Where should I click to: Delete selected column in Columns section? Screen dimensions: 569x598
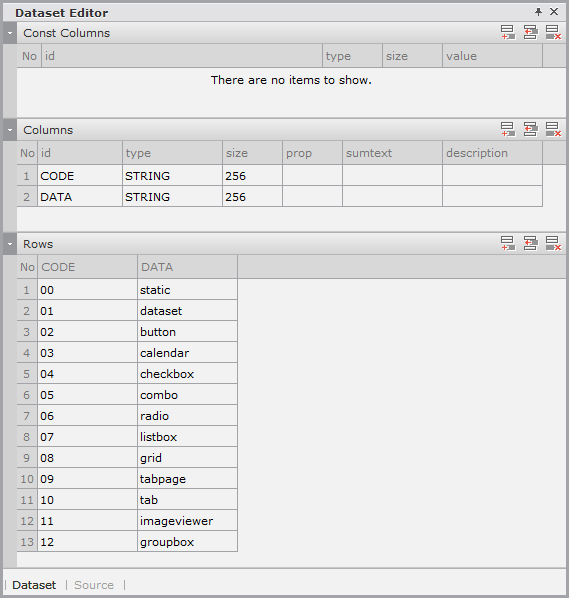553,130
